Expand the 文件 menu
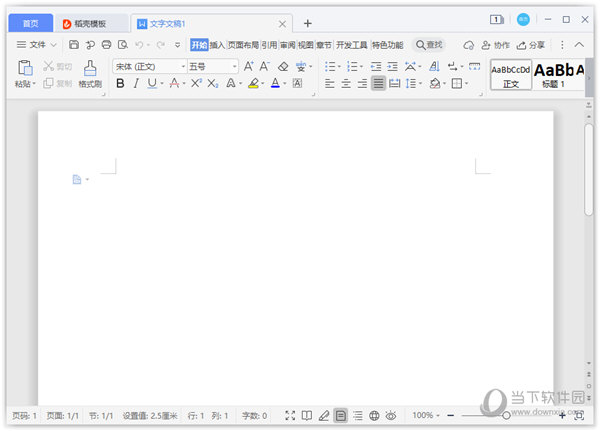 click(x=36, y=45)
